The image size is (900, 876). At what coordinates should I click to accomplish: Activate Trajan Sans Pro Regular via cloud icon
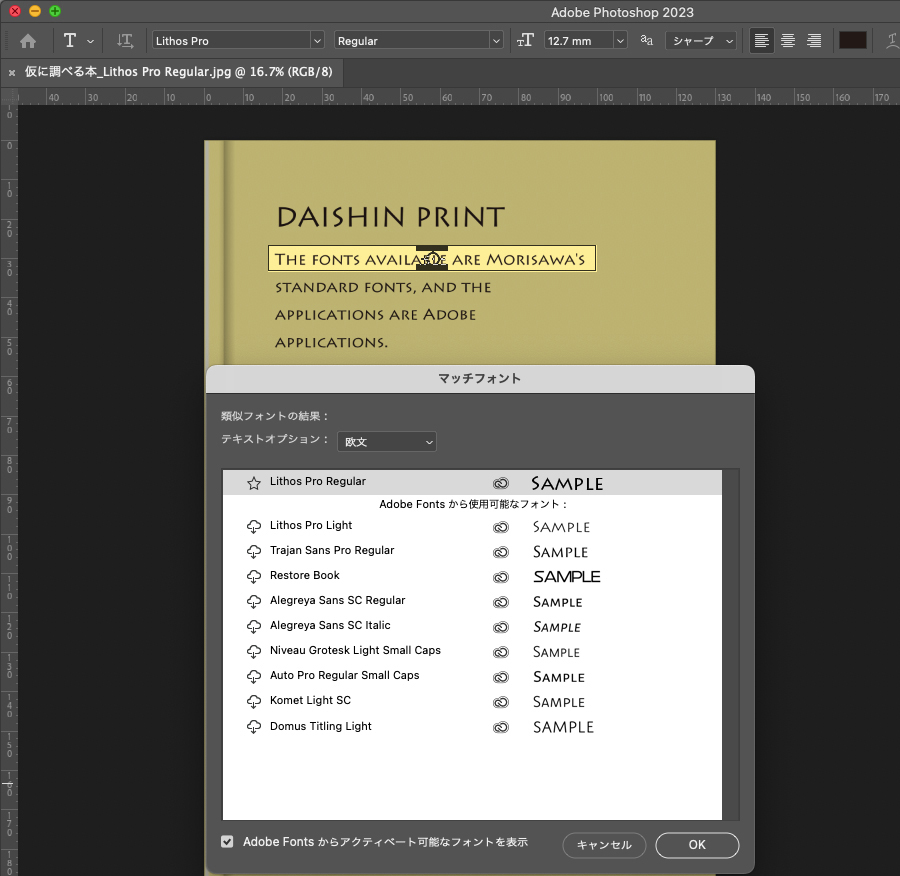[x=254, y=552]
